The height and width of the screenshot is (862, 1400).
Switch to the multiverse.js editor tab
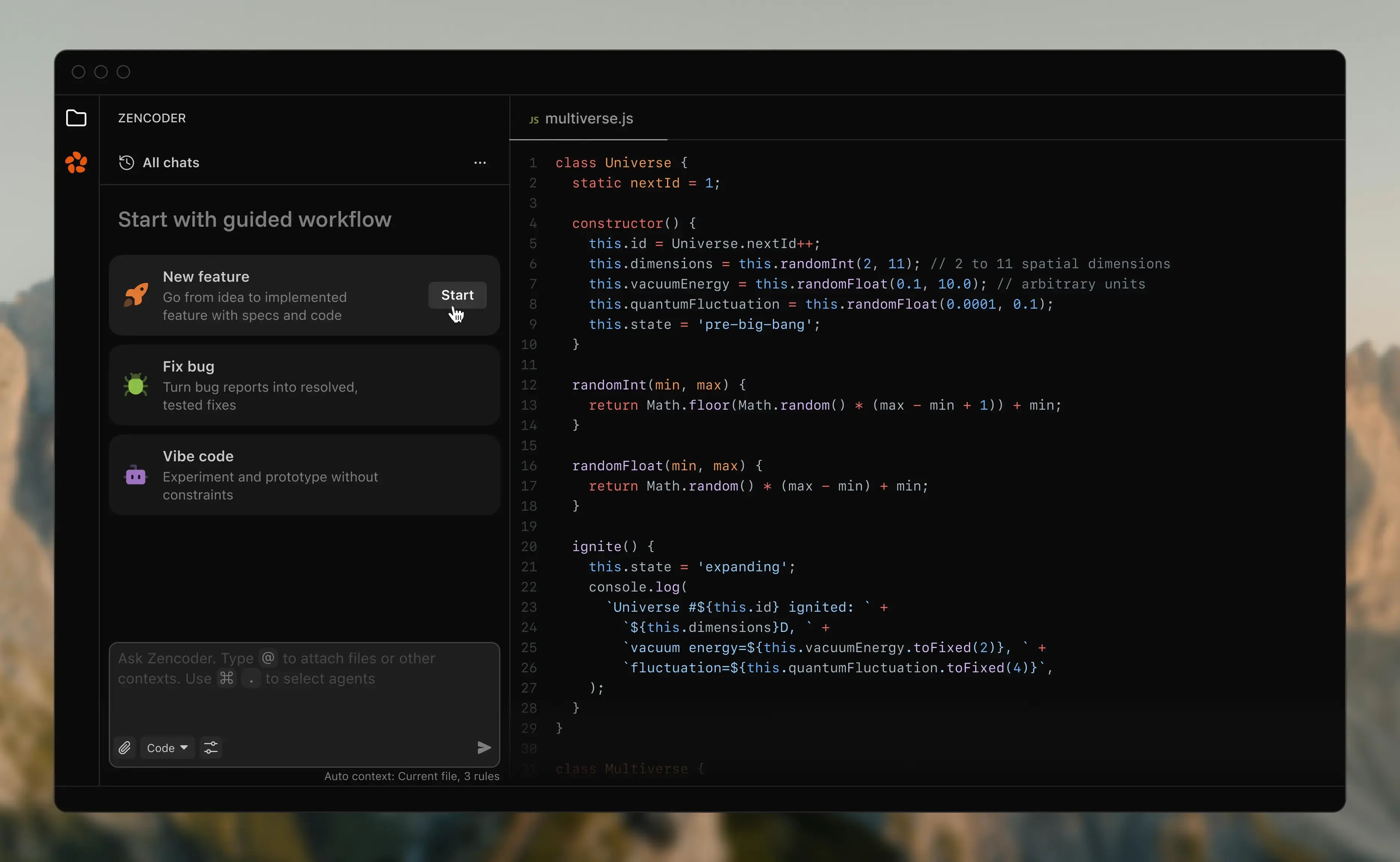point(587,119)
